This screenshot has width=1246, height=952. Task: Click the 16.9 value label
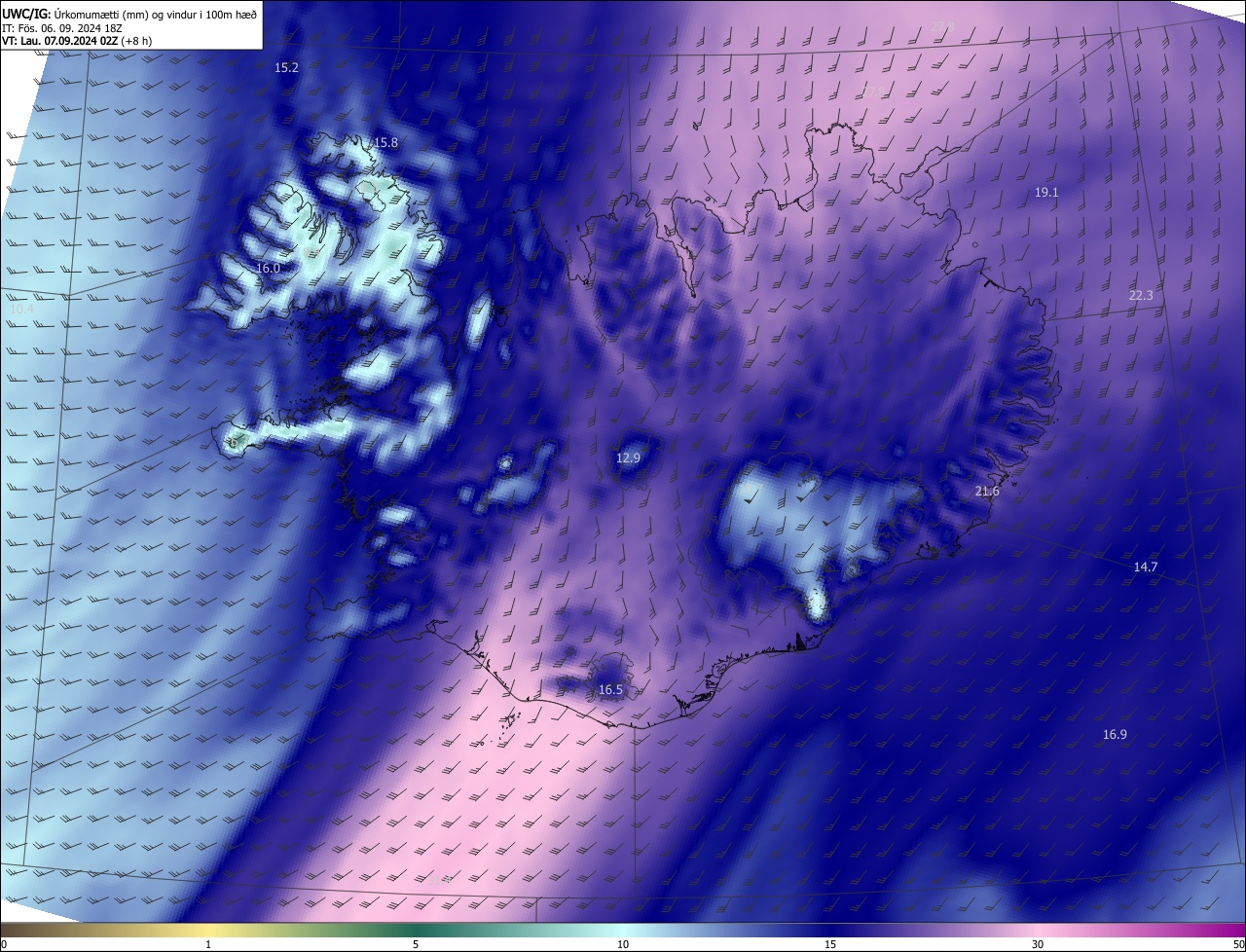1115,734
